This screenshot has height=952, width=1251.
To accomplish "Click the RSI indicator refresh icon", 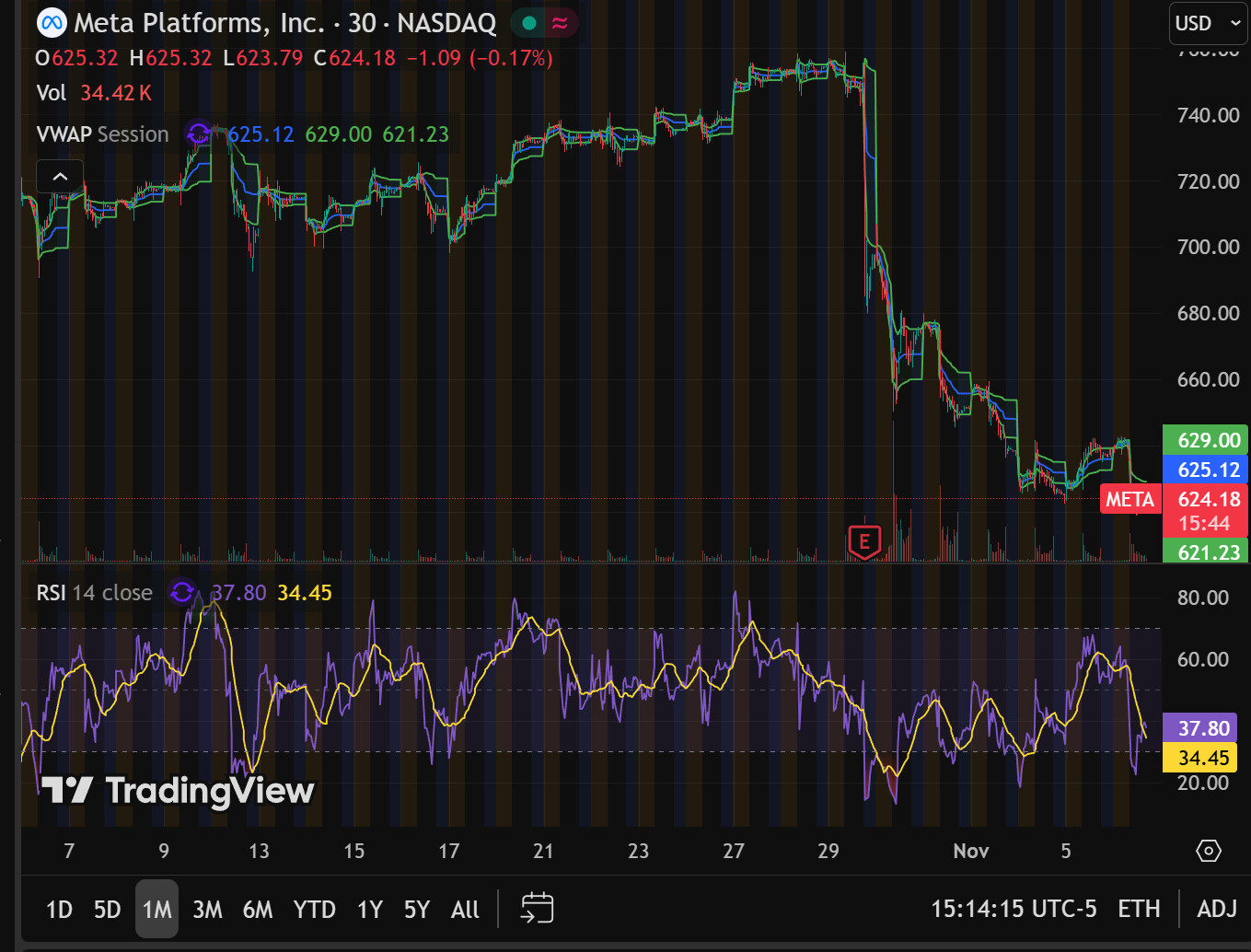I will 182,592.
